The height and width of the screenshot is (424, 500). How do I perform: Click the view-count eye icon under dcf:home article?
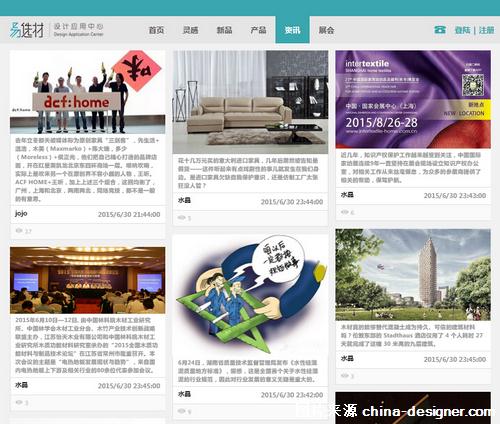coord(19,230)
